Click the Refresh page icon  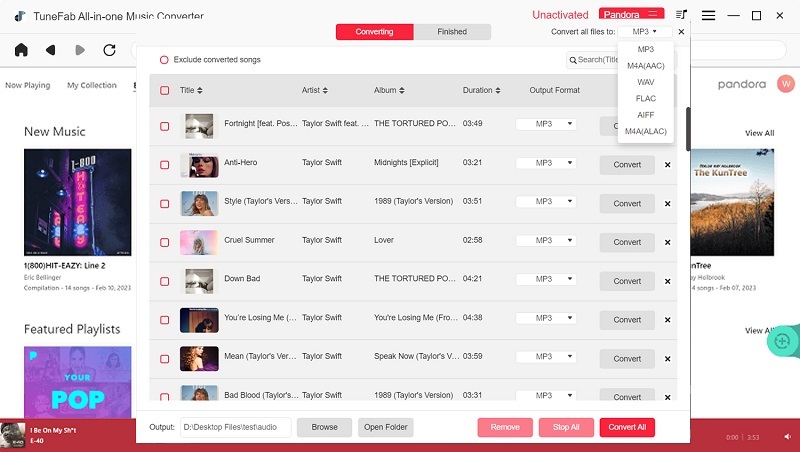coord(109,50)
